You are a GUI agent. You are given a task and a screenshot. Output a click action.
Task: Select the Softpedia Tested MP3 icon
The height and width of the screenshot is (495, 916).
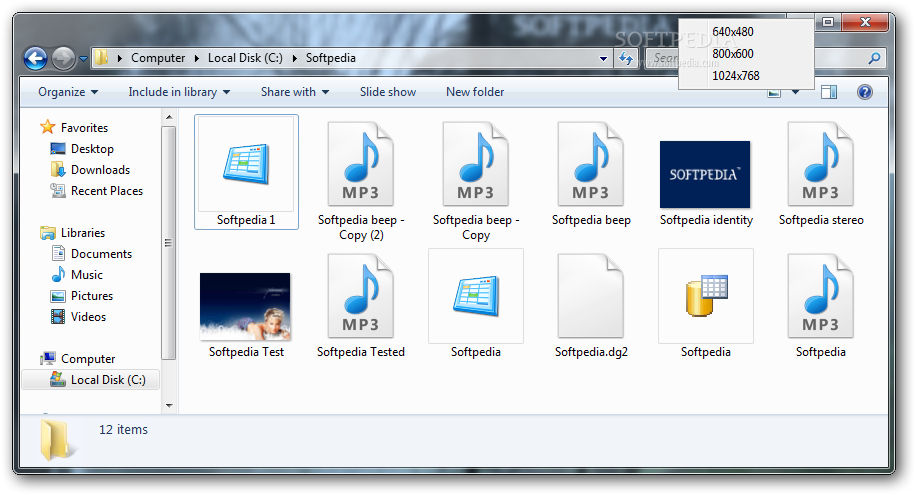[x=361, y=296]
